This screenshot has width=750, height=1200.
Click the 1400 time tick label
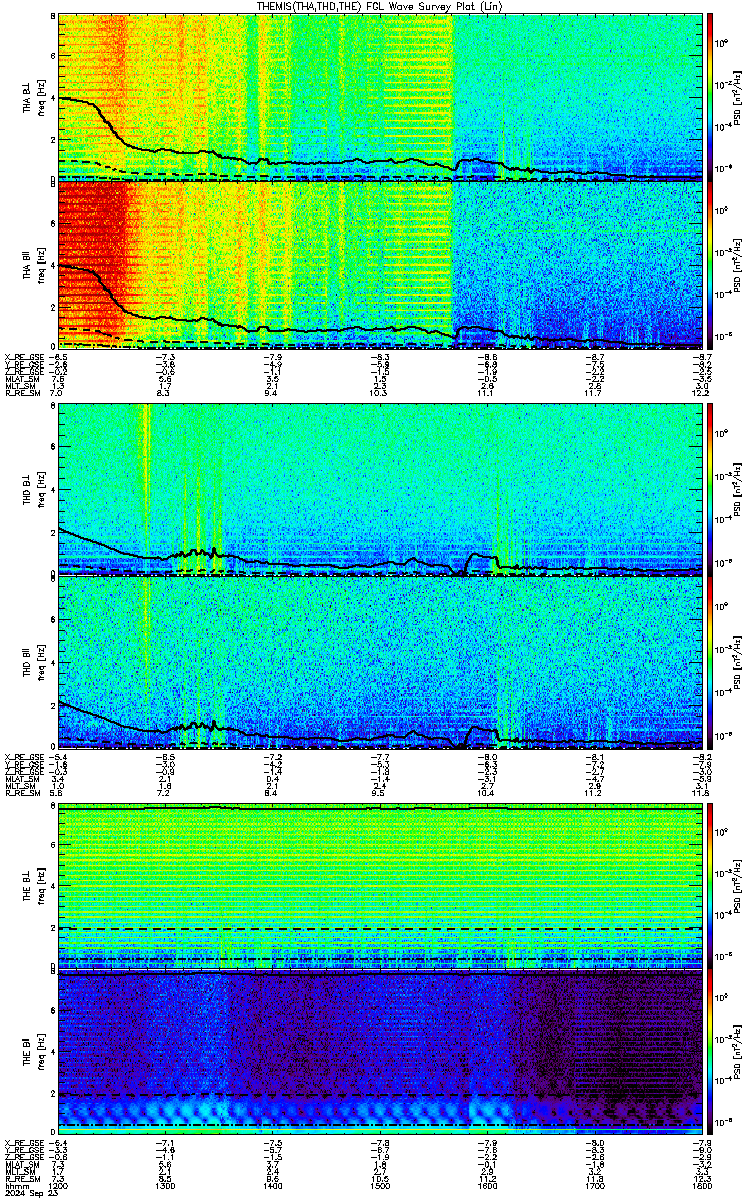(x=273, y=1185)
